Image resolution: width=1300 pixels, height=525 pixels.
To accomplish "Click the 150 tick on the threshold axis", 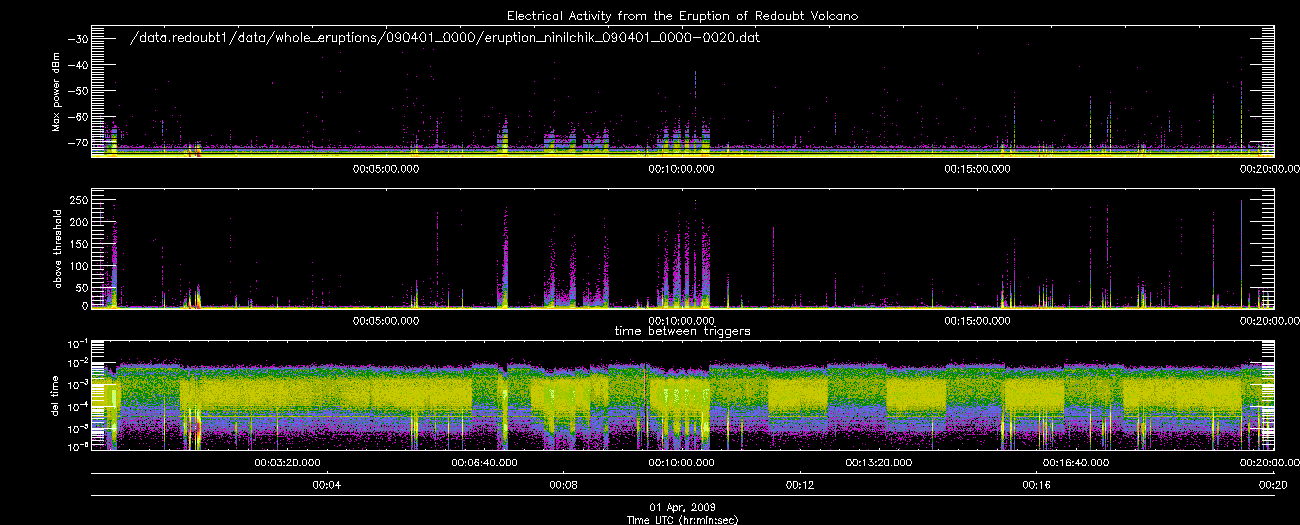I will click(79, 243).
